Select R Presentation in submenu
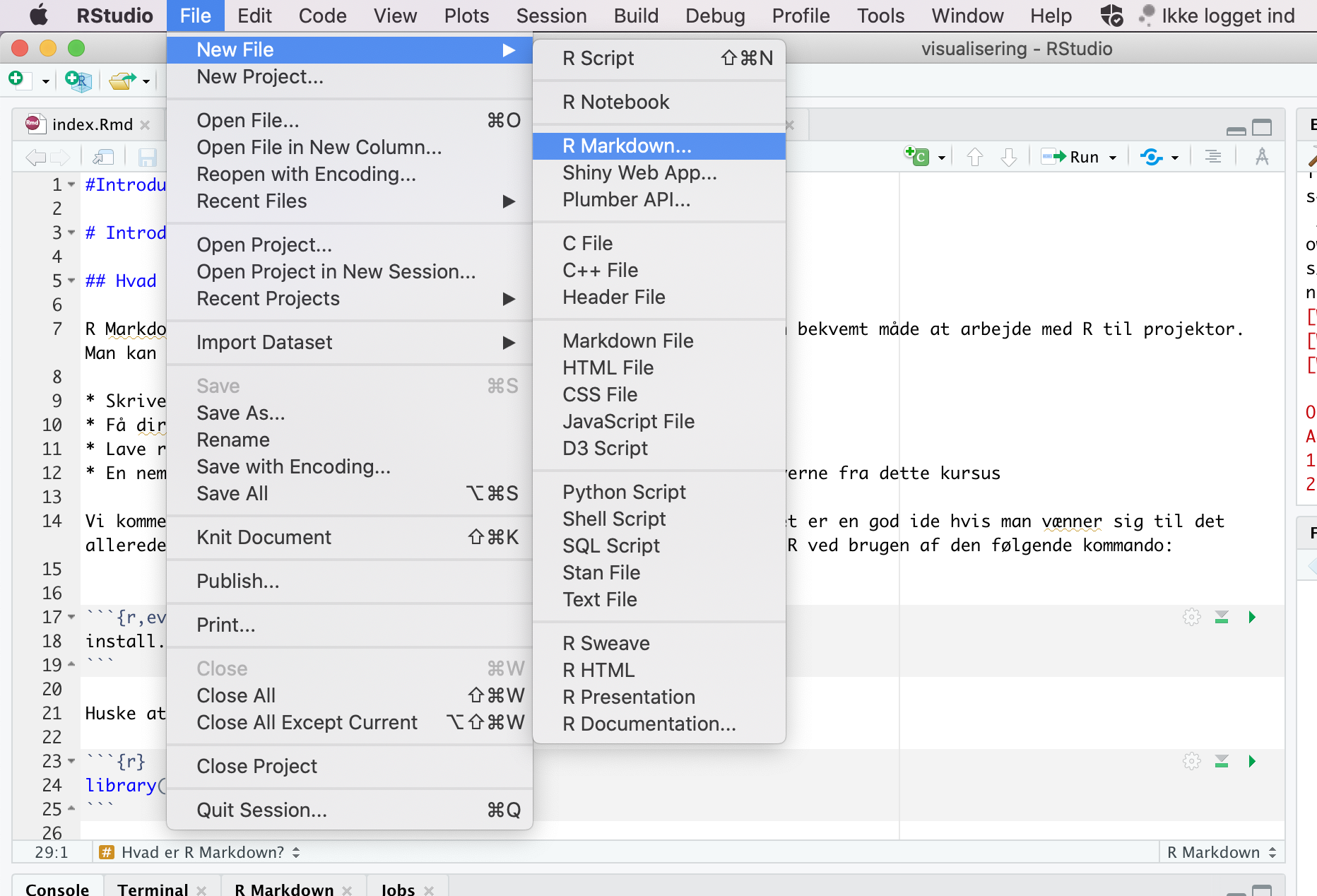1317x896 pixels. (x=658, y=697)
